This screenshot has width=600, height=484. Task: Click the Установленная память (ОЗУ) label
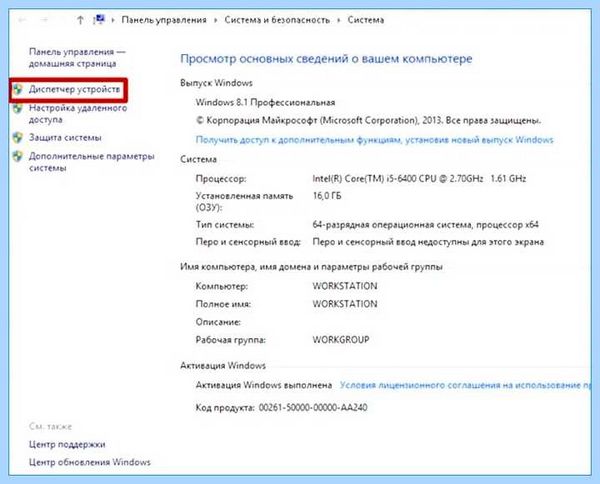pos(244,202)
